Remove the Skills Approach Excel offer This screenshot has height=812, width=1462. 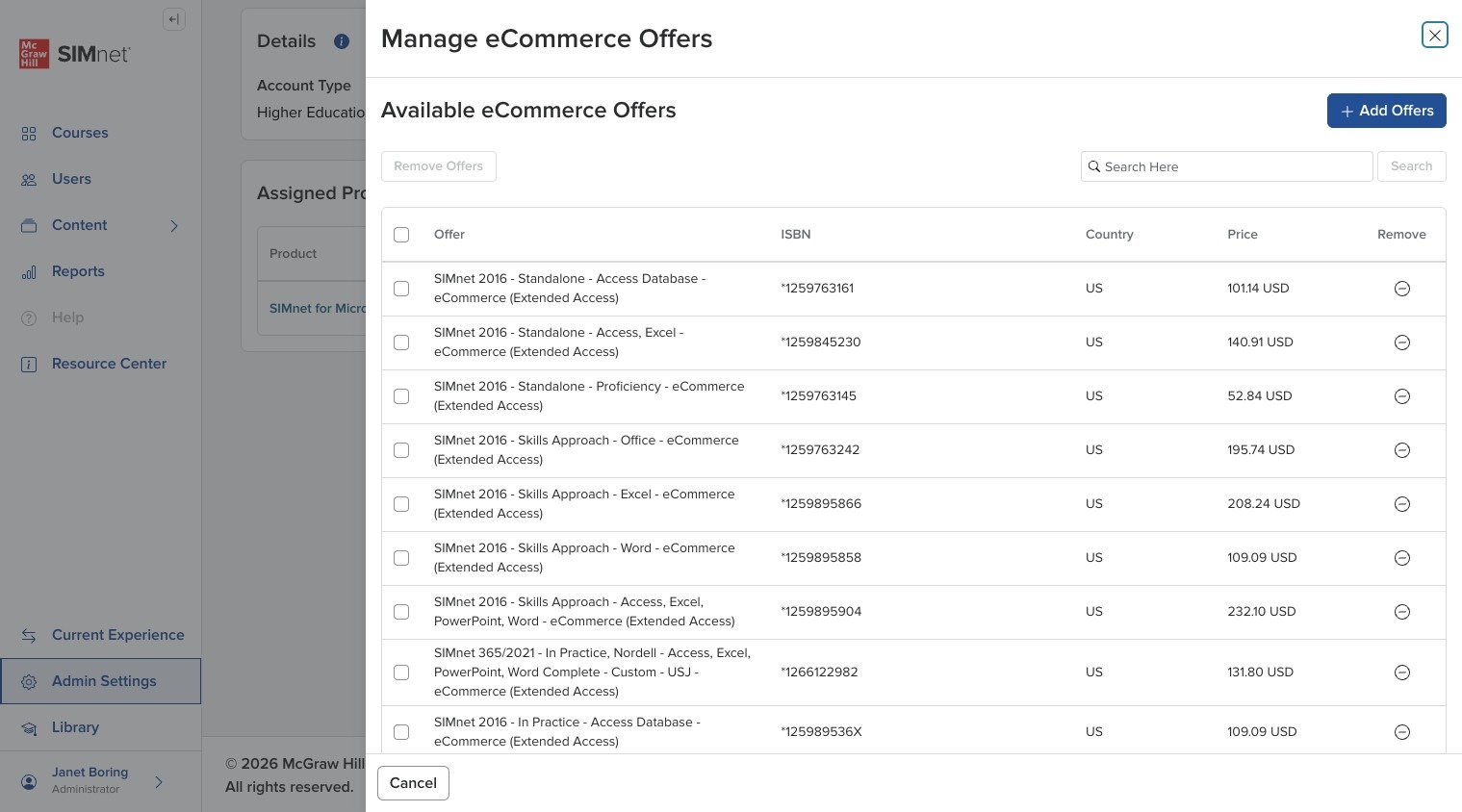(1402, 504)
